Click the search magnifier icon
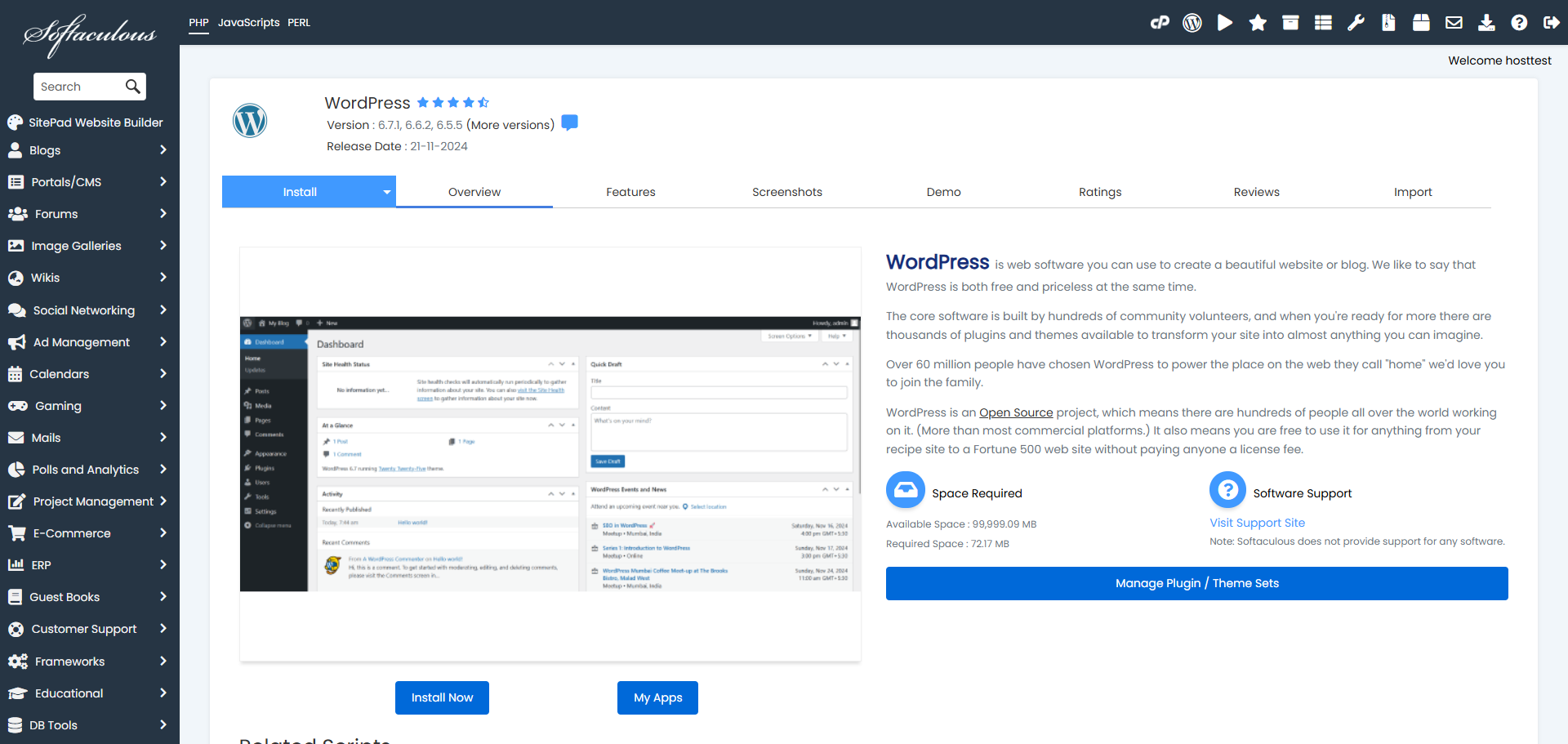 tap(132, 87)
